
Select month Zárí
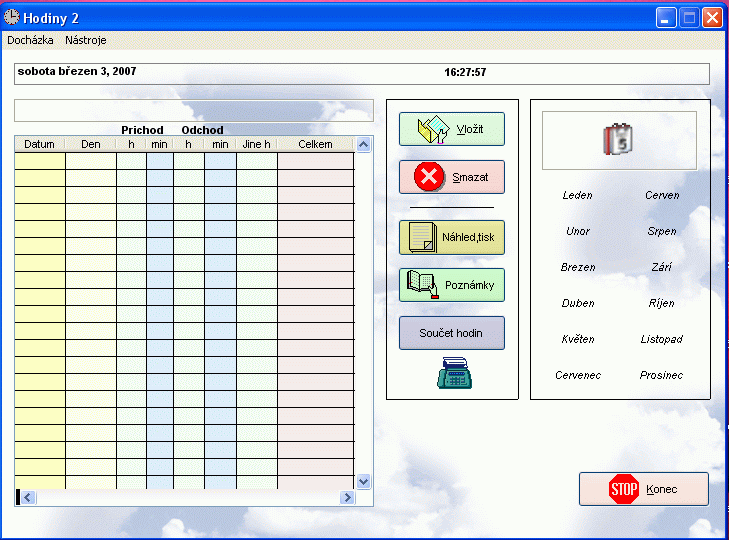[662, 267]
